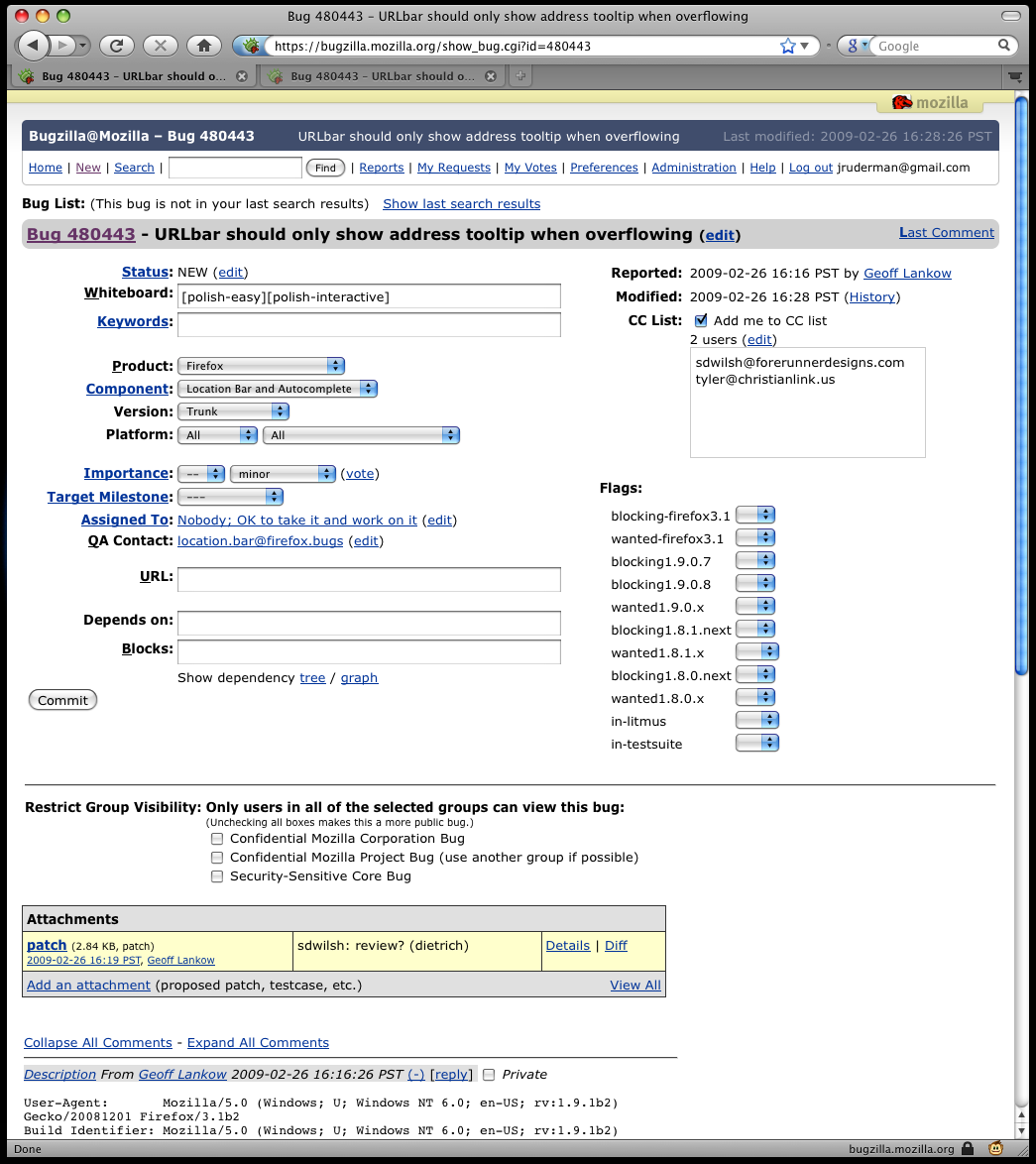Image resolution: width=1036 pixels, height=1164 pixels.
Task: Switch to the second Bug 480443 tab
Action: point(382,75)
